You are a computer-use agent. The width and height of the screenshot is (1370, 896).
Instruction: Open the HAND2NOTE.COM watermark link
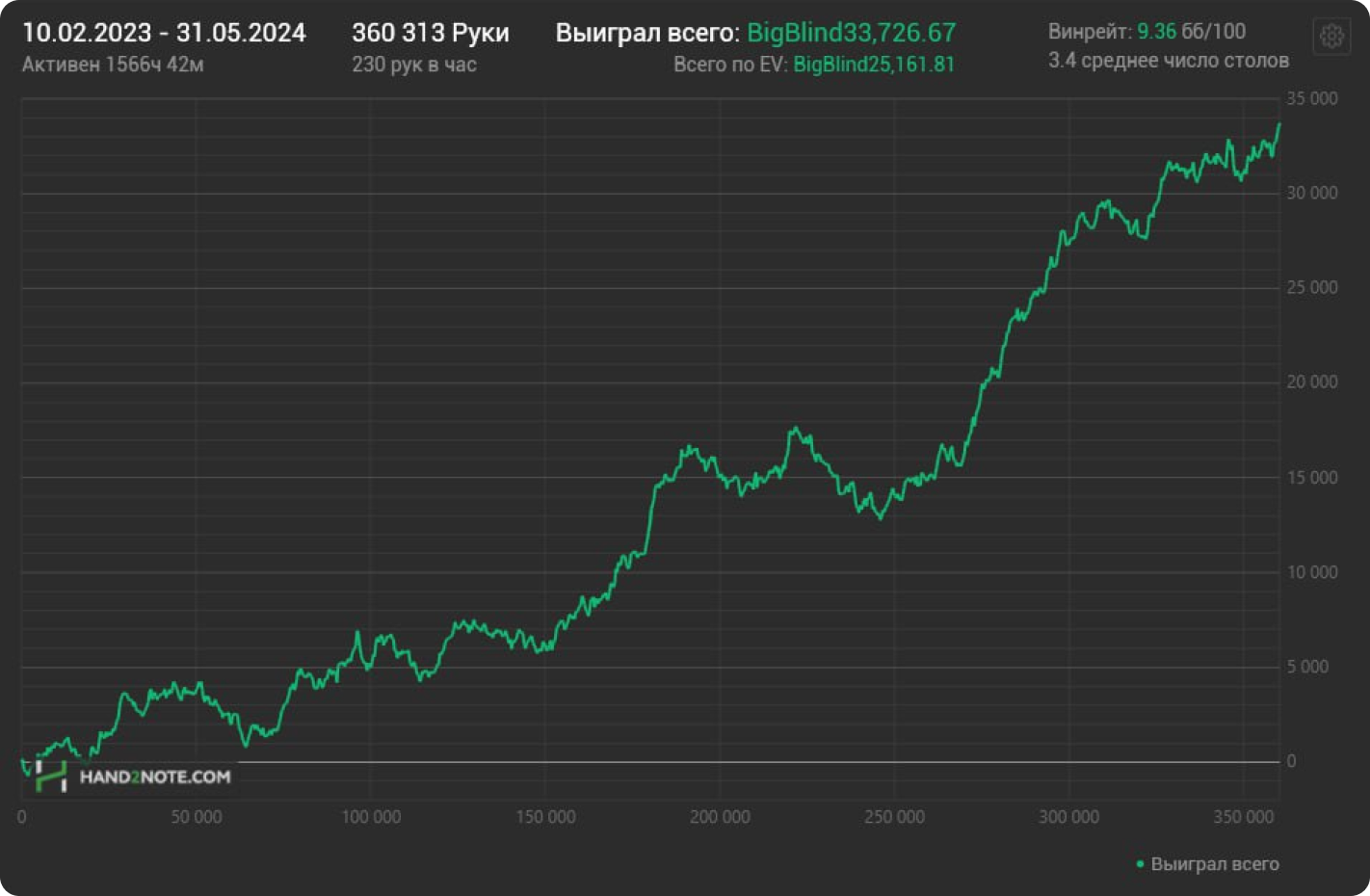coord(155,777)
